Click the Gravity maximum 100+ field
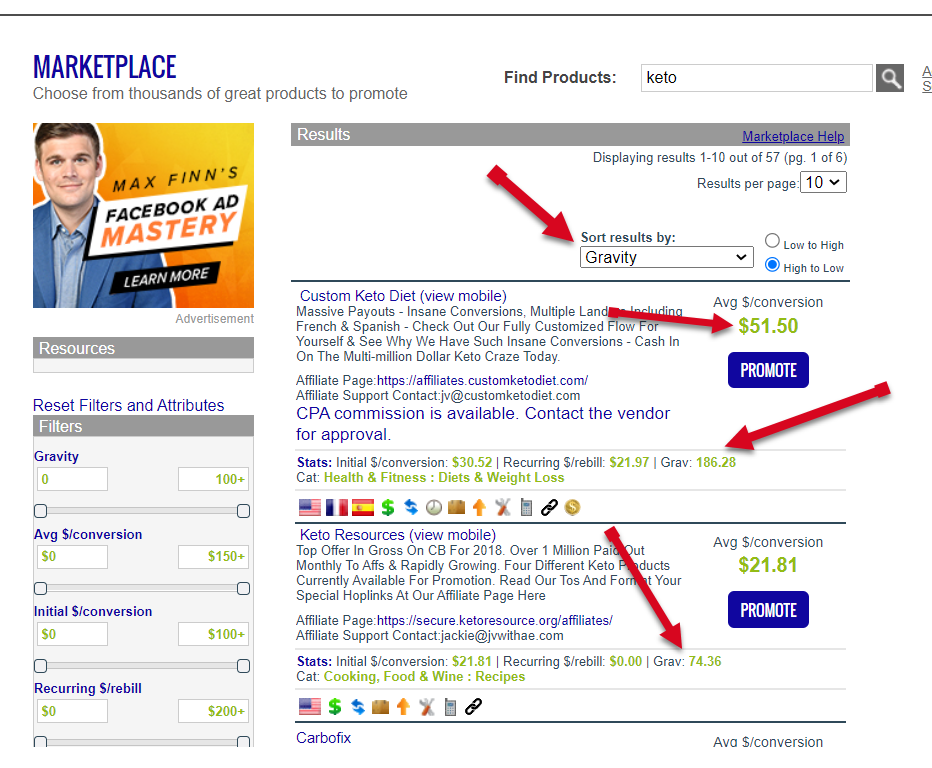Viewport: 932px width, 768px height. 213,479
